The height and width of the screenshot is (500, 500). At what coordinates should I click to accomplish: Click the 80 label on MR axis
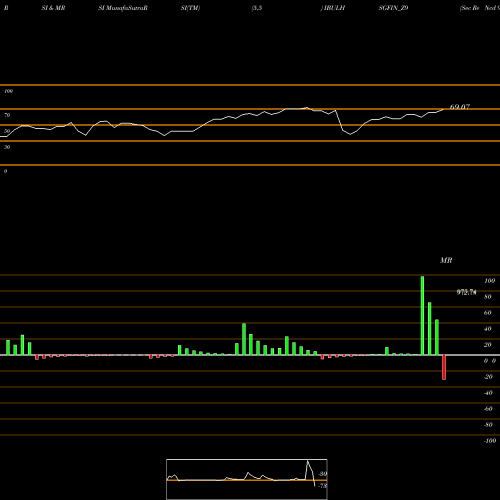[x=488, y=297]
